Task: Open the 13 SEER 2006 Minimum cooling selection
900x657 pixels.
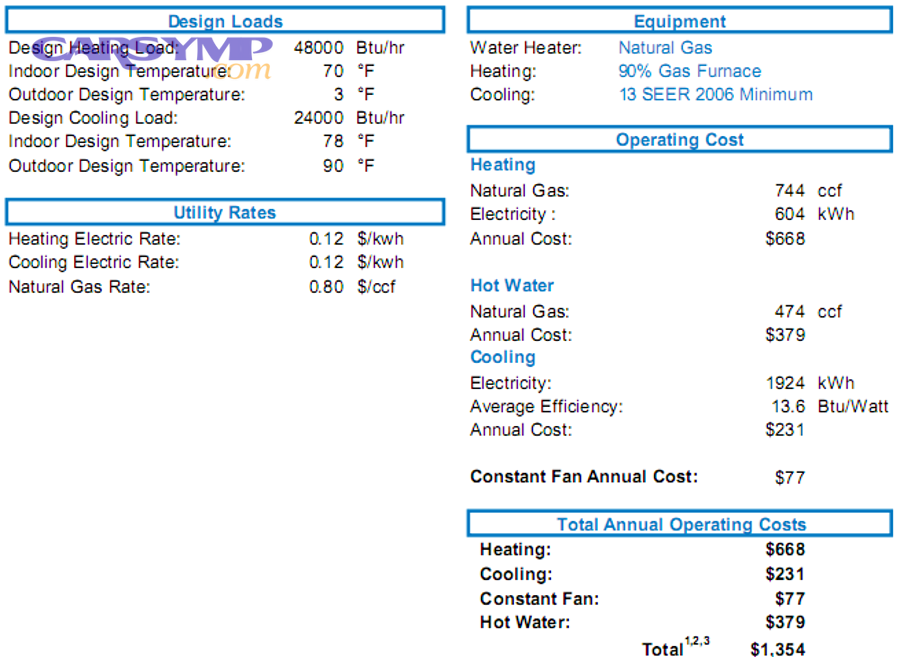Action: pos(715,95)
